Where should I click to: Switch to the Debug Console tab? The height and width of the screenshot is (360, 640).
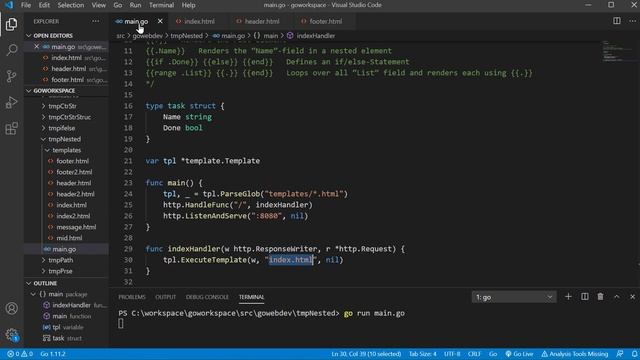coord(207,297)
